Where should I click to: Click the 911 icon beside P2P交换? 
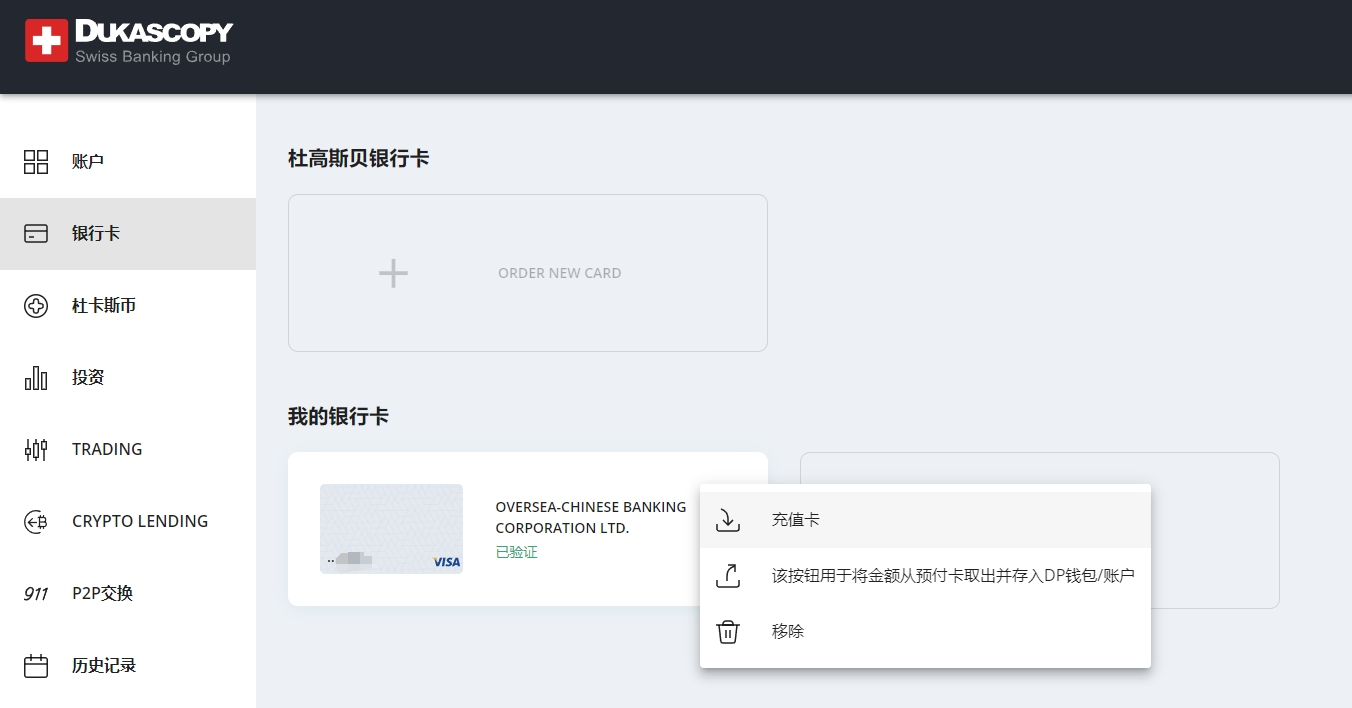36,594
